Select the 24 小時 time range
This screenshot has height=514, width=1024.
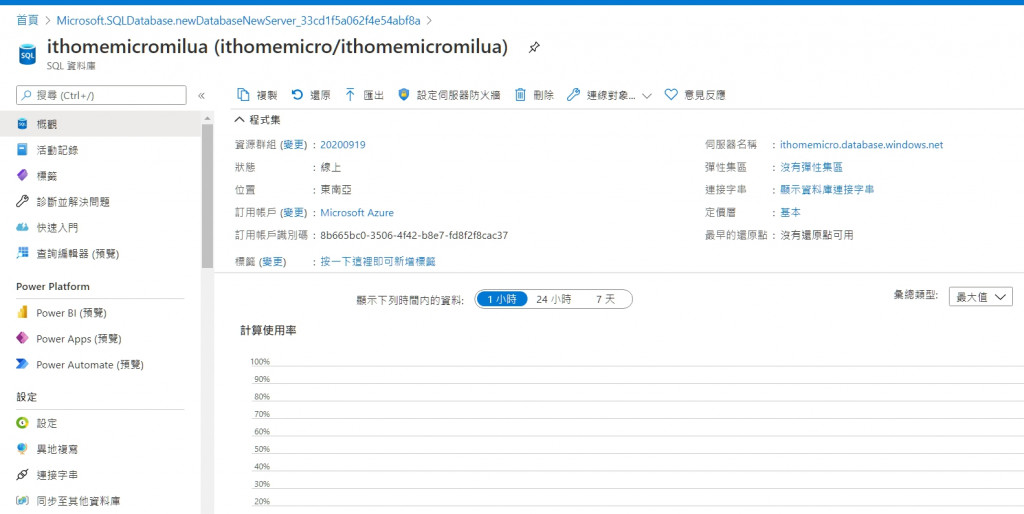click(x=554, y=299)
